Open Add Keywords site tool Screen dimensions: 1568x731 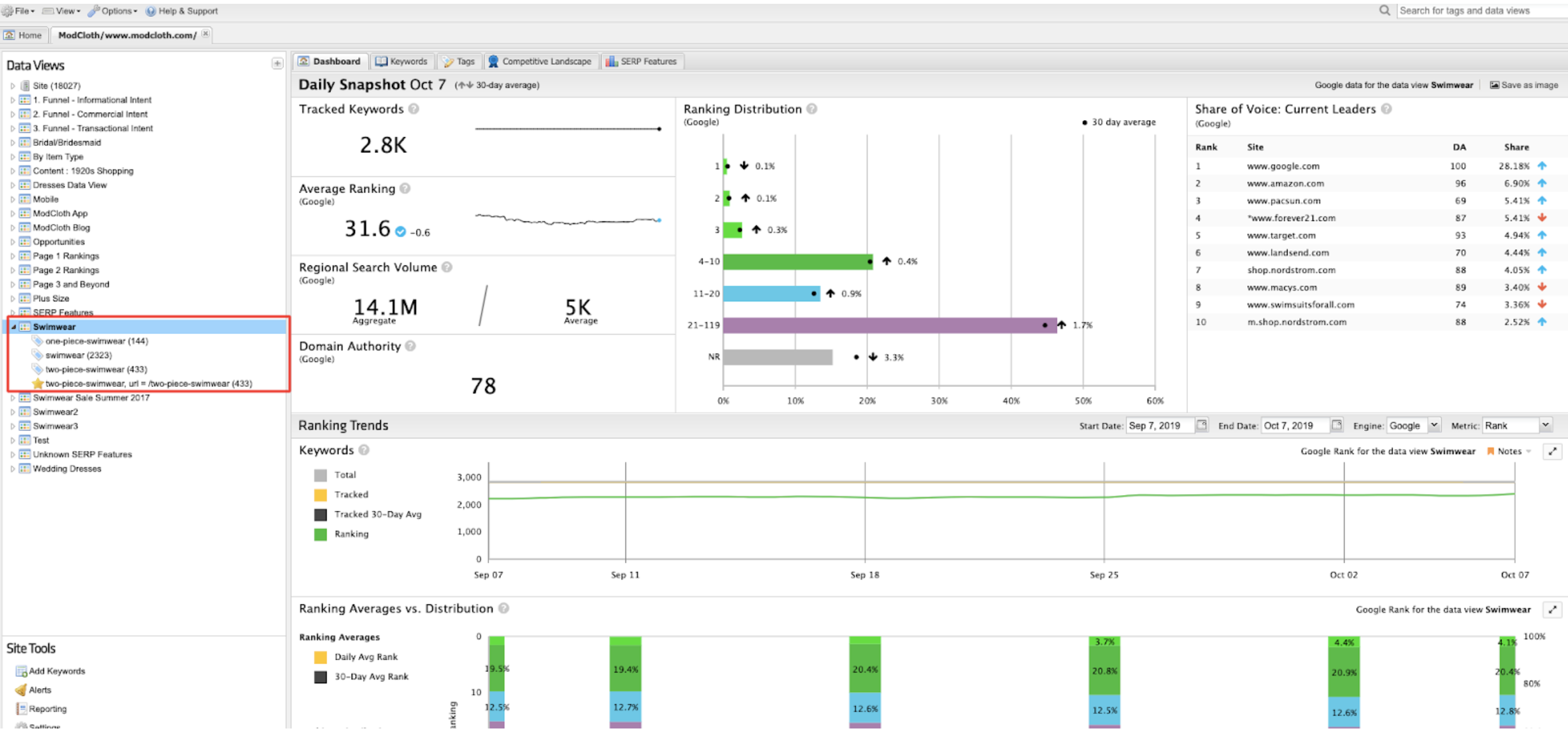point(57,671)
